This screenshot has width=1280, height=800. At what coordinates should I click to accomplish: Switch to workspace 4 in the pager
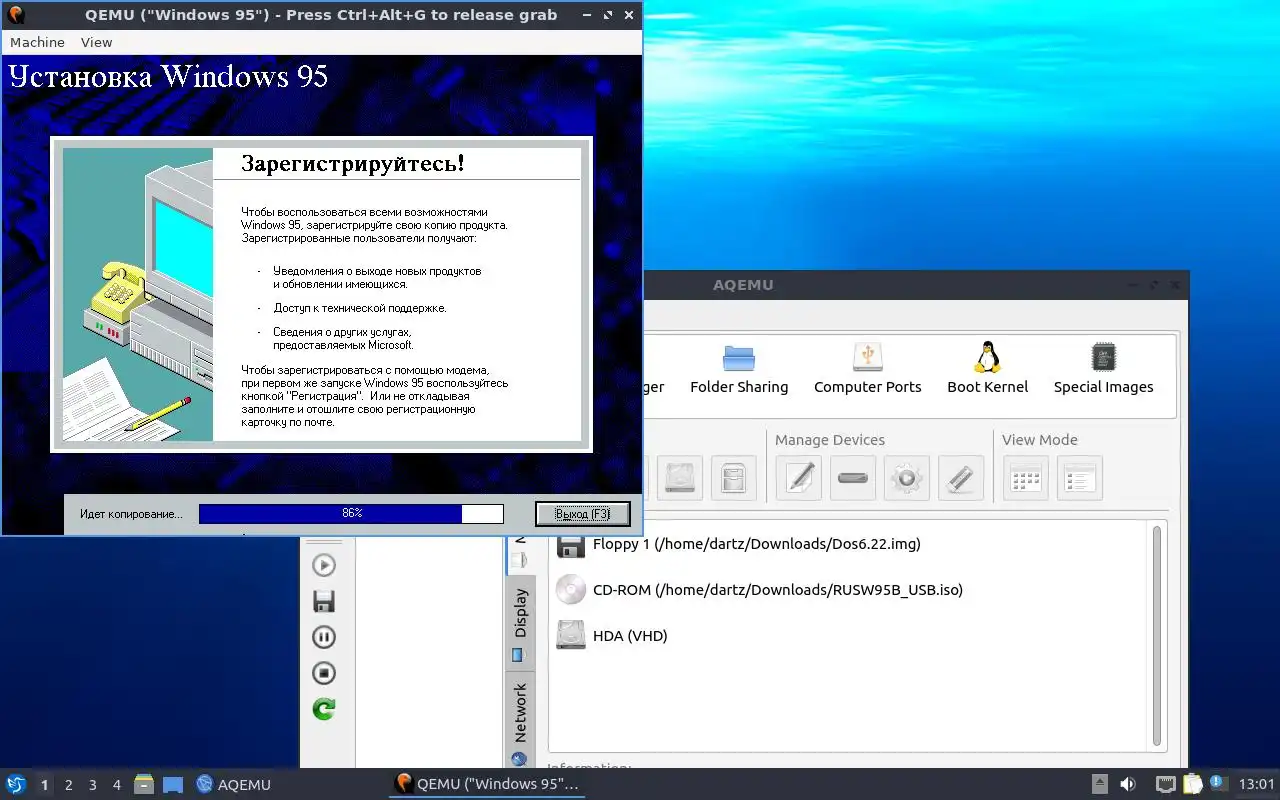click(x=116, y=785)
